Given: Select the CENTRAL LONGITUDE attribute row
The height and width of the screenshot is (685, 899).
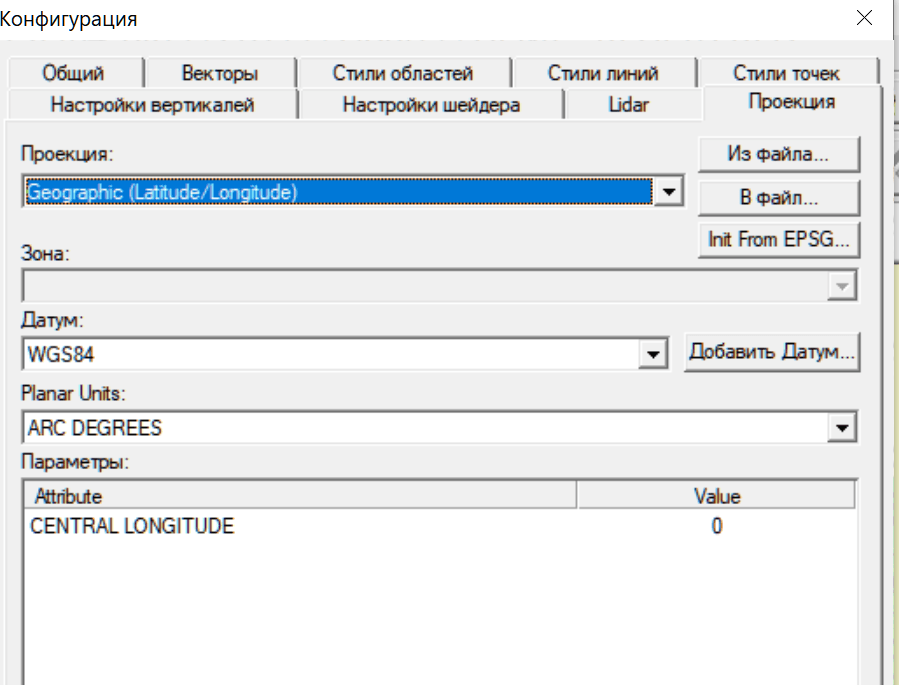Looking at the screenshot, I should point(133,526).
